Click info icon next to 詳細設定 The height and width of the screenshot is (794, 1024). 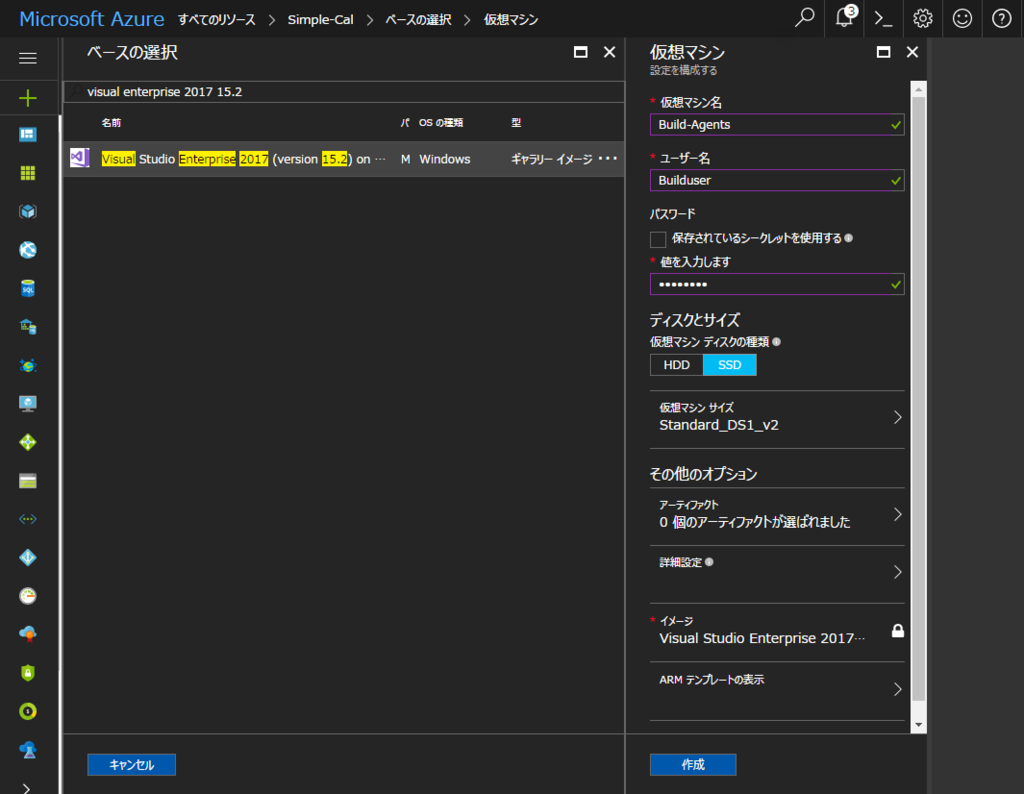pyautogui.click(x=709, y=562)
